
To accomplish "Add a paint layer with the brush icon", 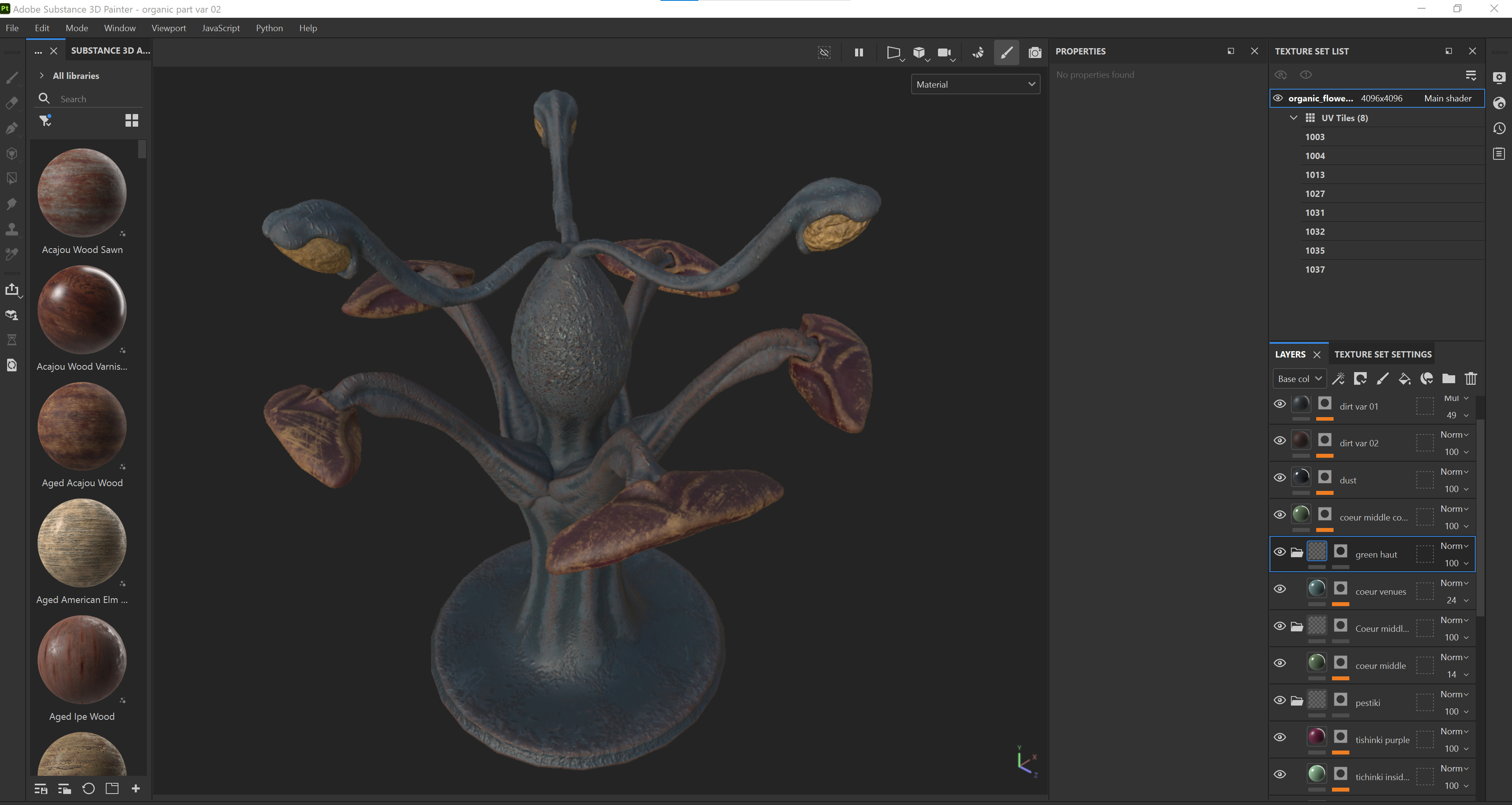I will [x=1382, y=378].
